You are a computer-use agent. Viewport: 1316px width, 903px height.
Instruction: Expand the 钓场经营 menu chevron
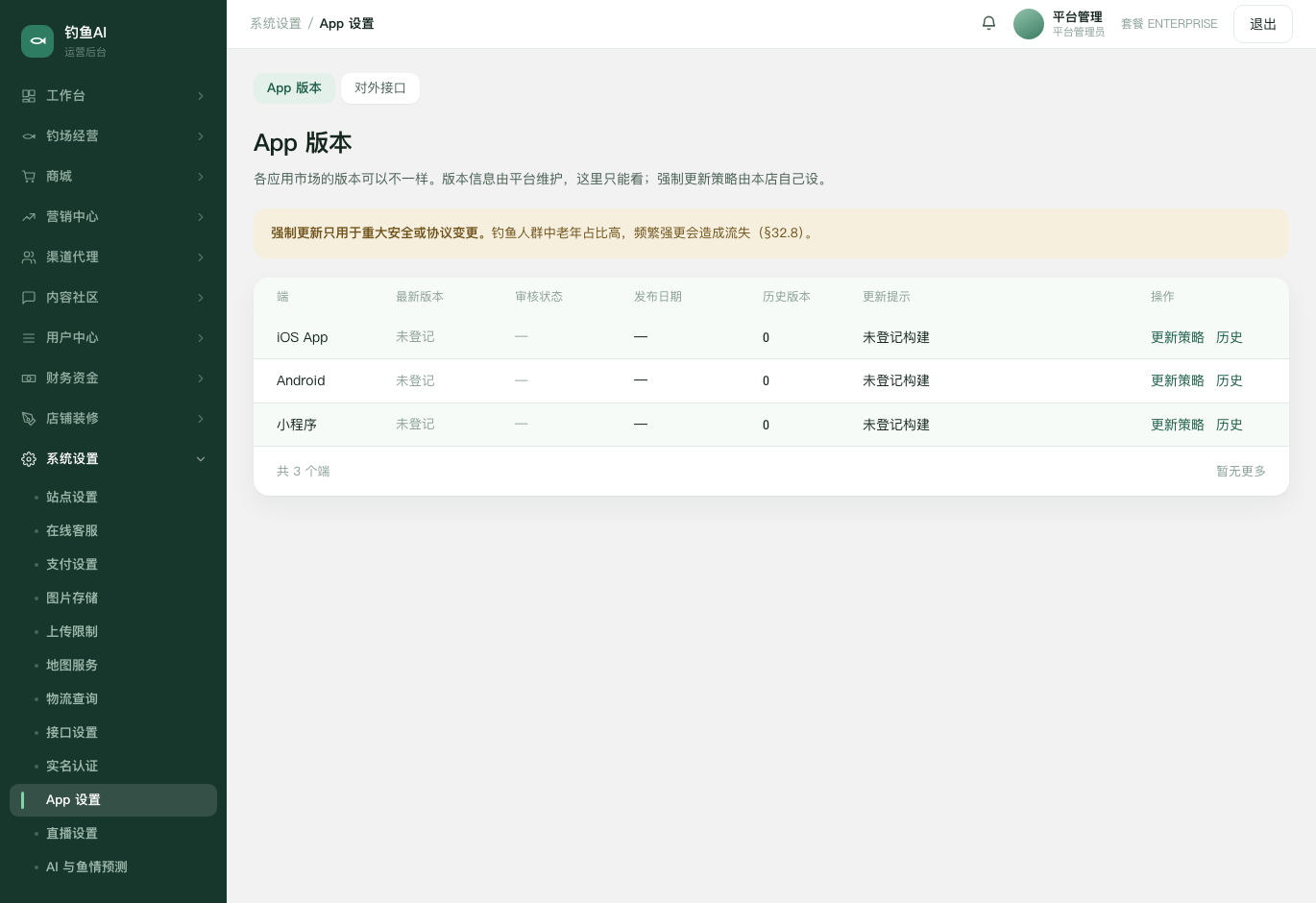pyautogui.click(x=201, y=136)
